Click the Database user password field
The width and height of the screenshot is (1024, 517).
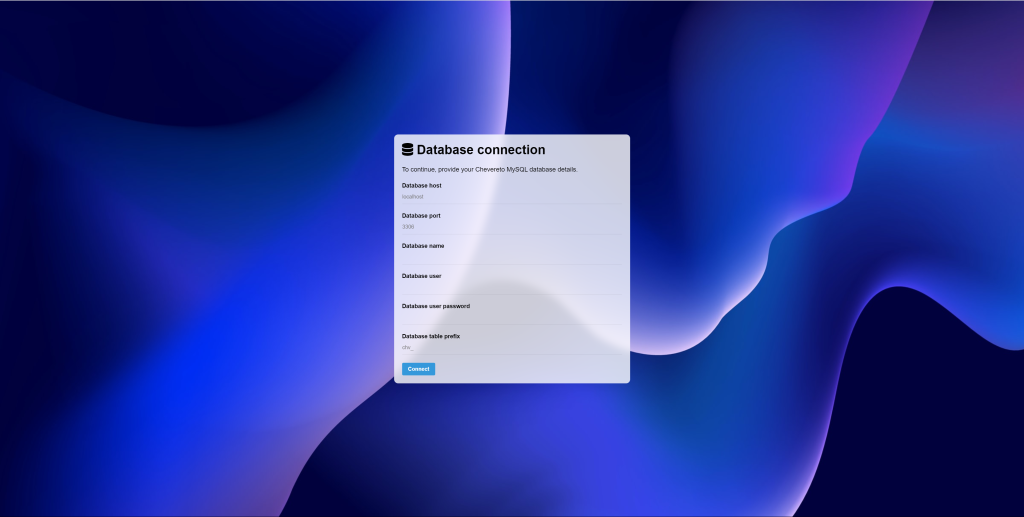(x=511, y=317)
